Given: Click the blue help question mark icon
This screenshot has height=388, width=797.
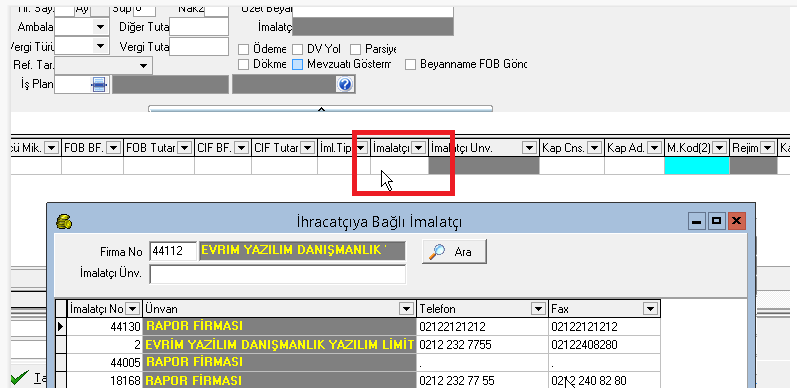Looking at the screenshot, I should [345, 84].
